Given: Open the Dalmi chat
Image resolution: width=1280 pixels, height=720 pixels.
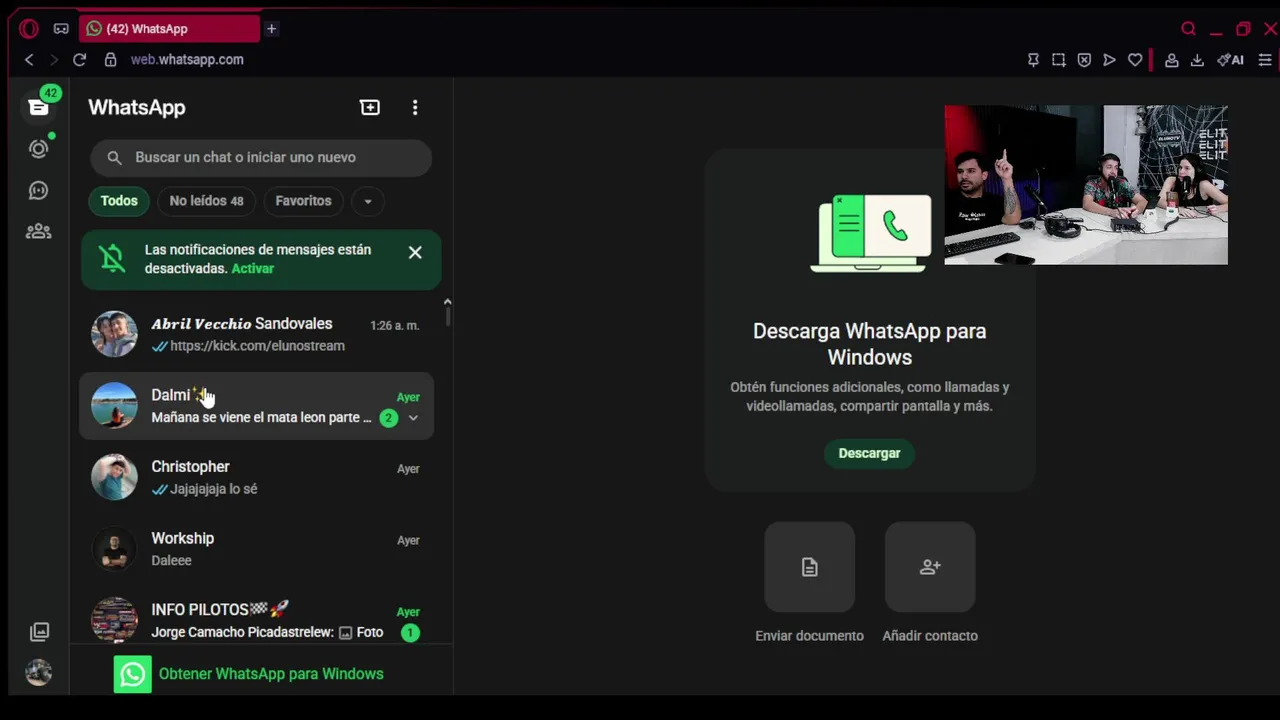Looking at the screenshot, I should pos(256,406).
